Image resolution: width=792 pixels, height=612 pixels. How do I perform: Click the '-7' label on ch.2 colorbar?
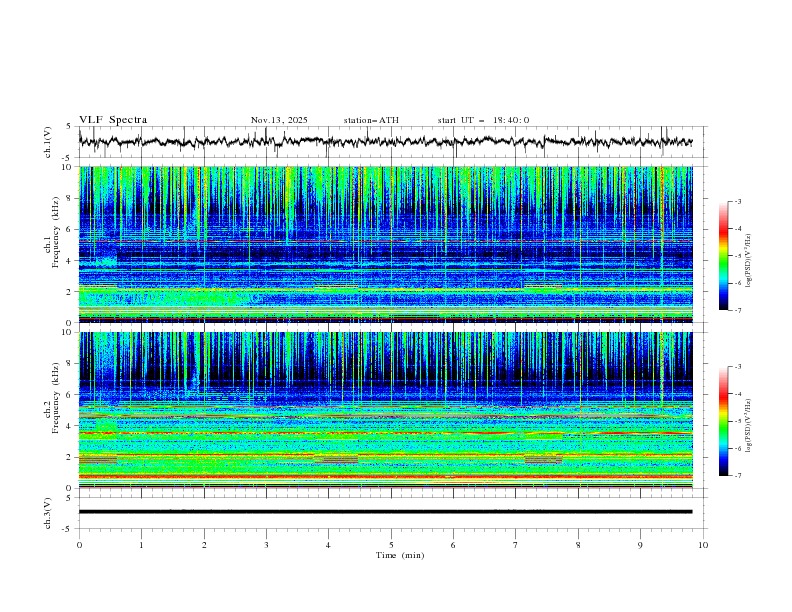click(x=737, y=476)
